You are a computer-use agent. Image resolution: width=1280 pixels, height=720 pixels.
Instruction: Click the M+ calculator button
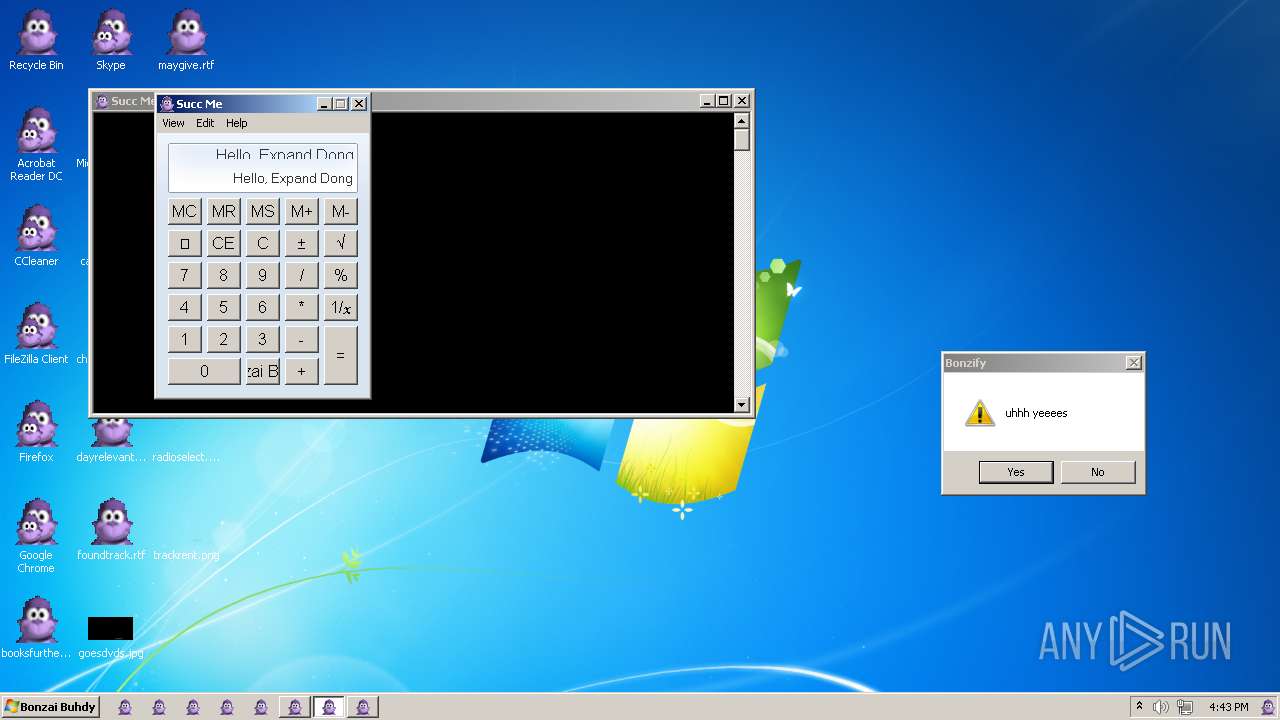pos(301,211)
